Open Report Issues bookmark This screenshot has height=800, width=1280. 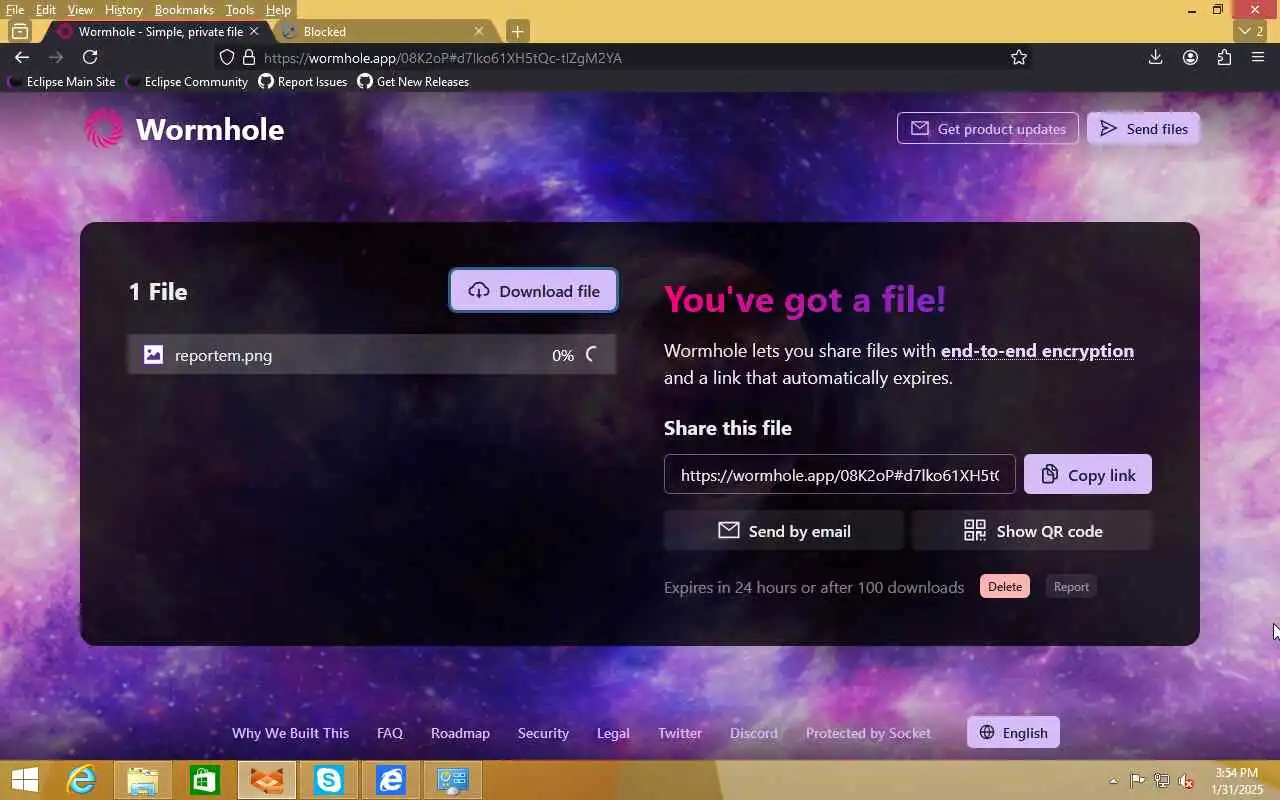[303, 82]
